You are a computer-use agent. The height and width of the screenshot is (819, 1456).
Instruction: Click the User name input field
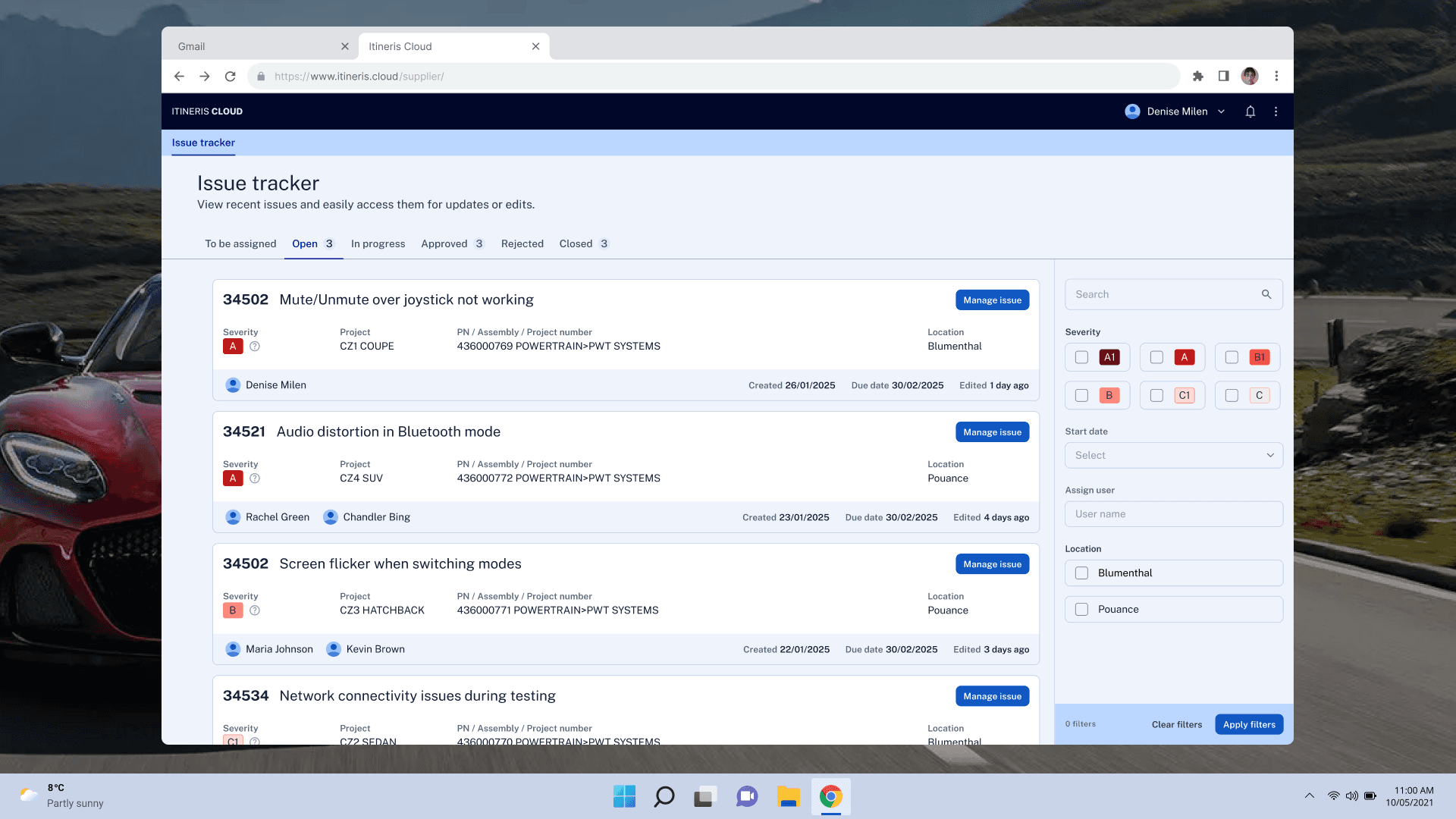[1173, 514]
